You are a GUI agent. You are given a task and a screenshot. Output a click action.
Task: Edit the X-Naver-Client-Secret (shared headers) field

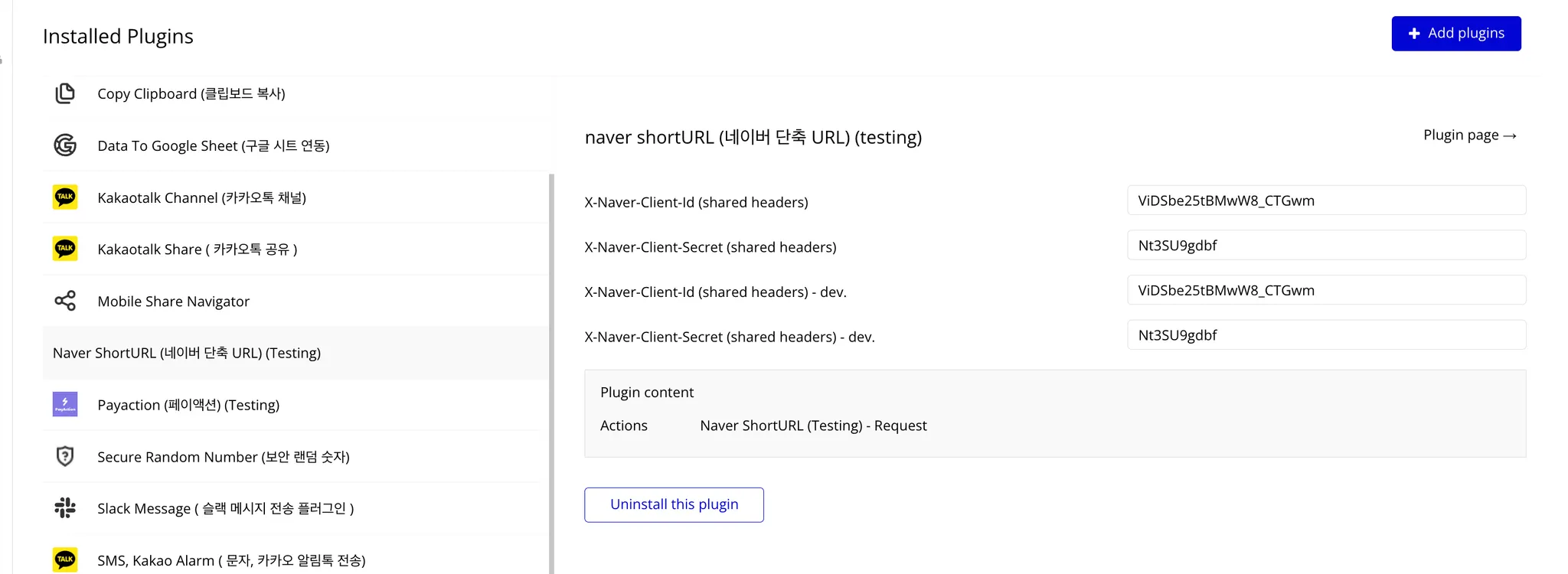coord(1326,246)
